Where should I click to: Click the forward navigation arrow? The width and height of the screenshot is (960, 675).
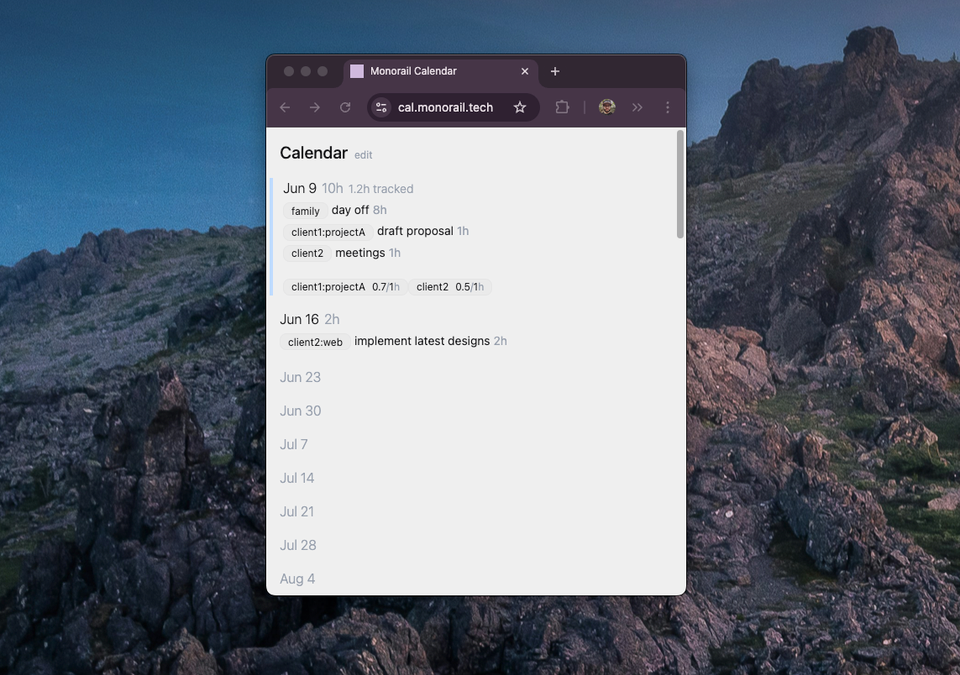pyautogui.click(x=315, y=107)
